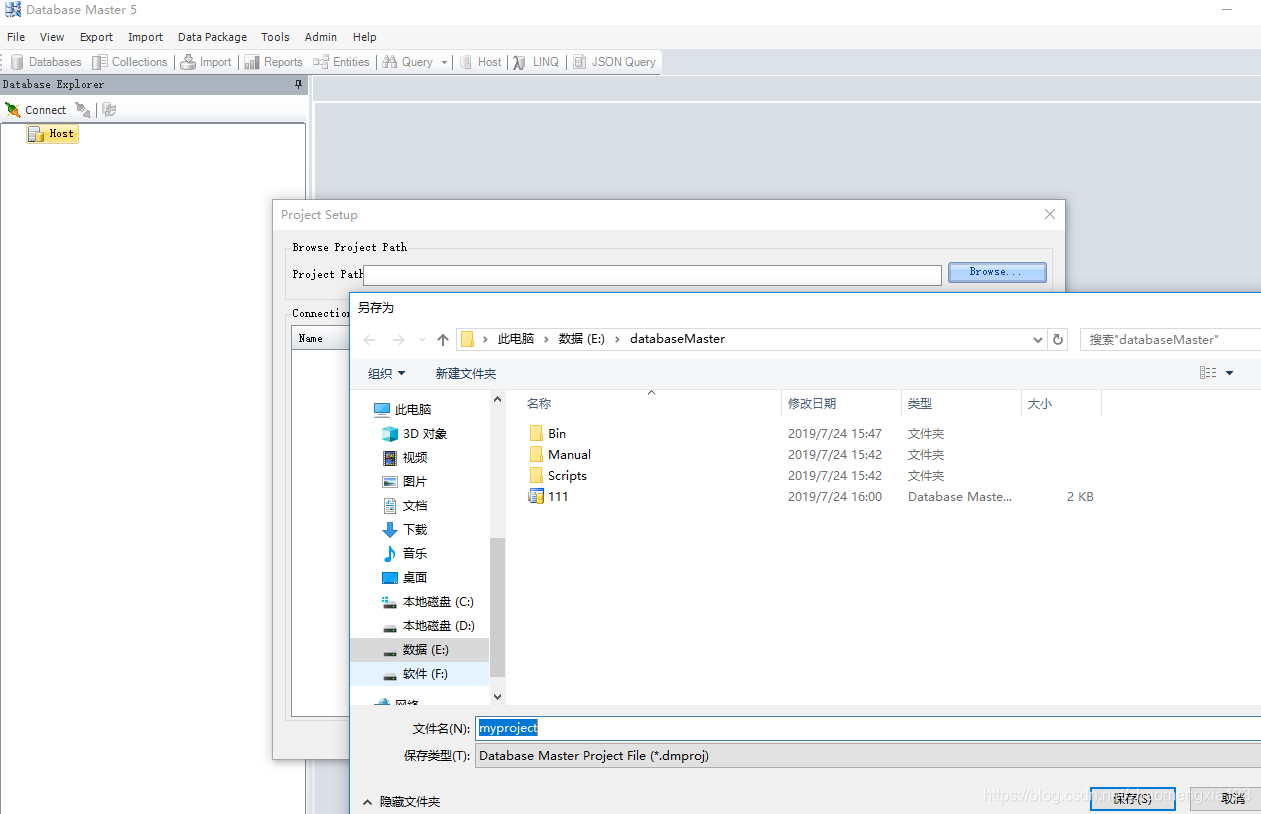The image size is (1261, 814).
Task: Click the Project Path input field
Action: [652, 275]
